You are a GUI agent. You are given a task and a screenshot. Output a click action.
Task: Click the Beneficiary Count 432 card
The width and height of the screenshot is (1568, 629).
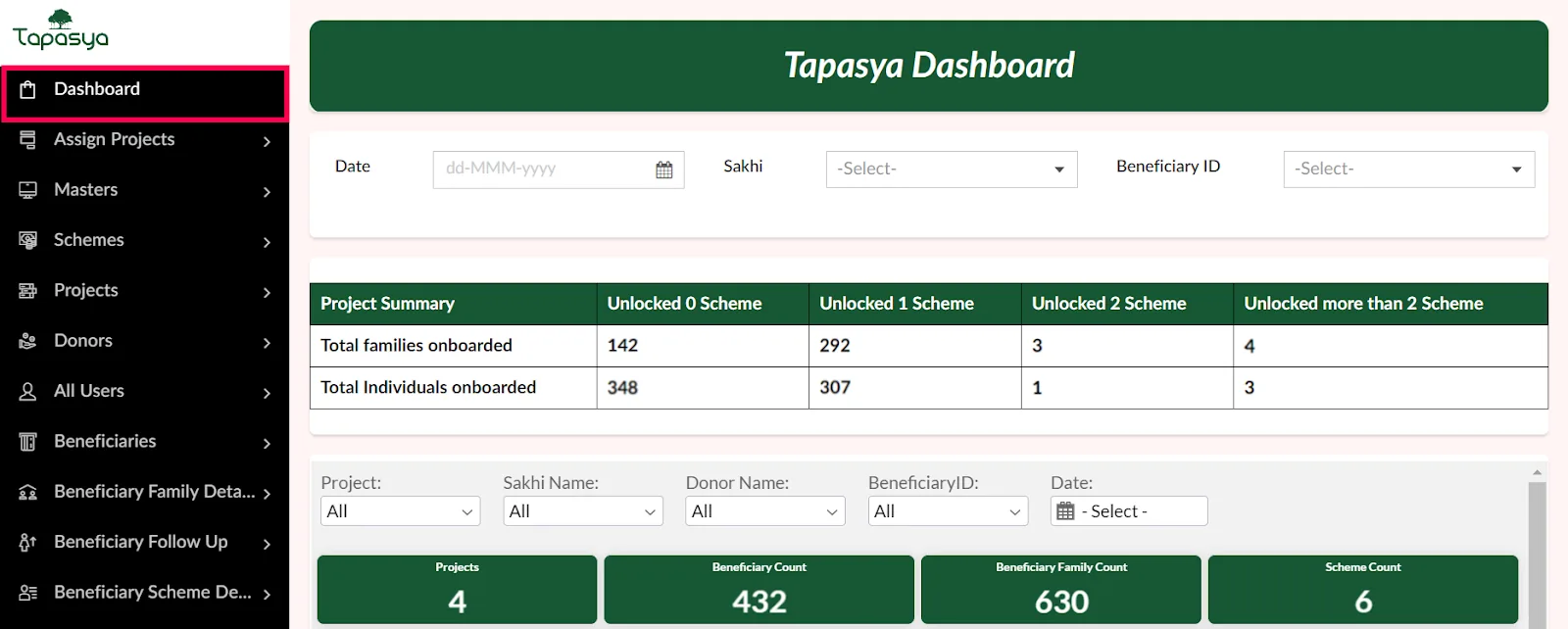click(x=759, y=590)
